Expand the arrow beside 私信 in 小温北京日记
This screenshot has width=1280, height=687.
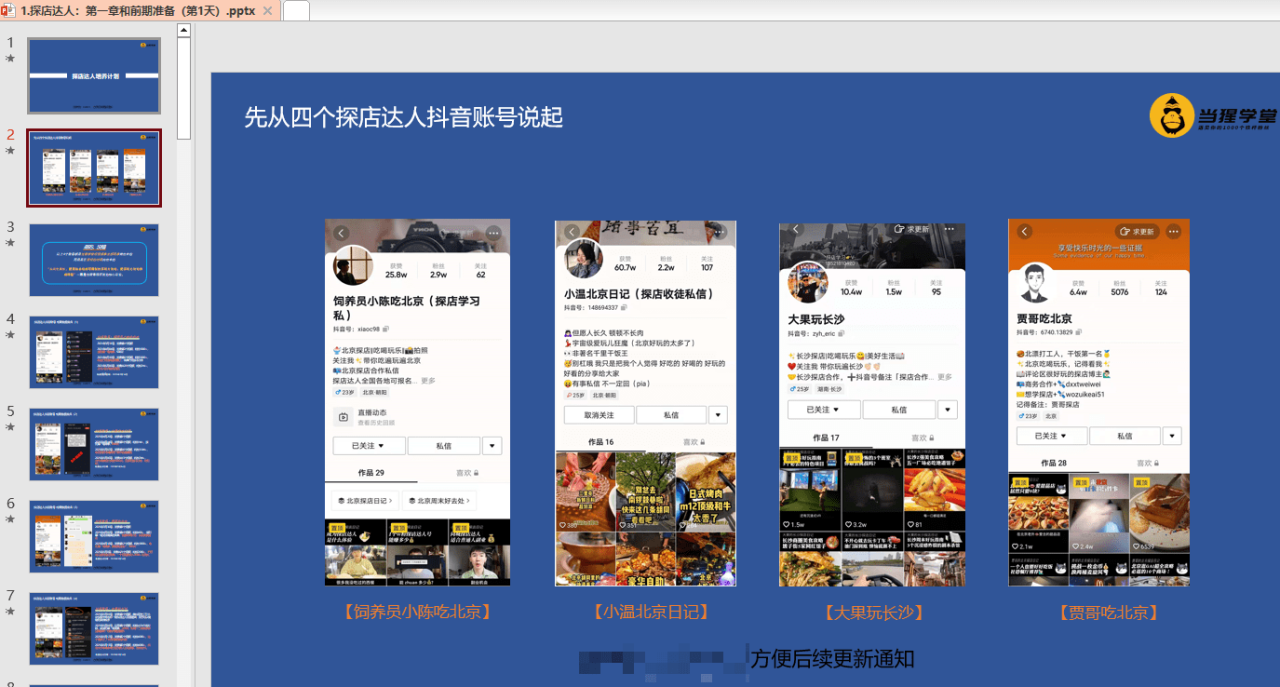coord(718,415)
